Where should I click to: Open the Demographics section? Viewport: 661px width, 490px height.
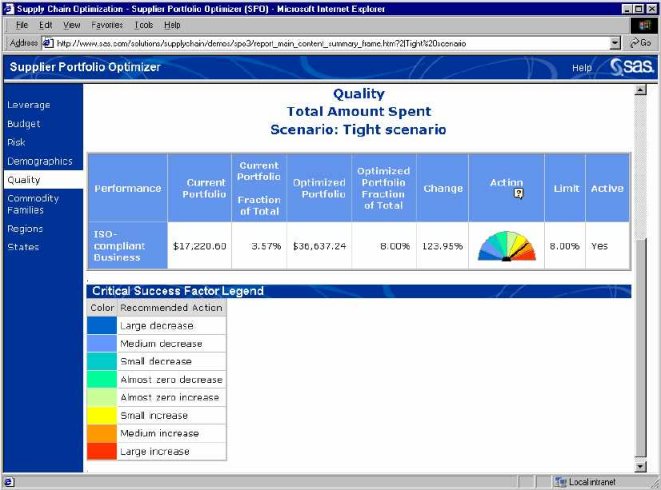[40, 161]
